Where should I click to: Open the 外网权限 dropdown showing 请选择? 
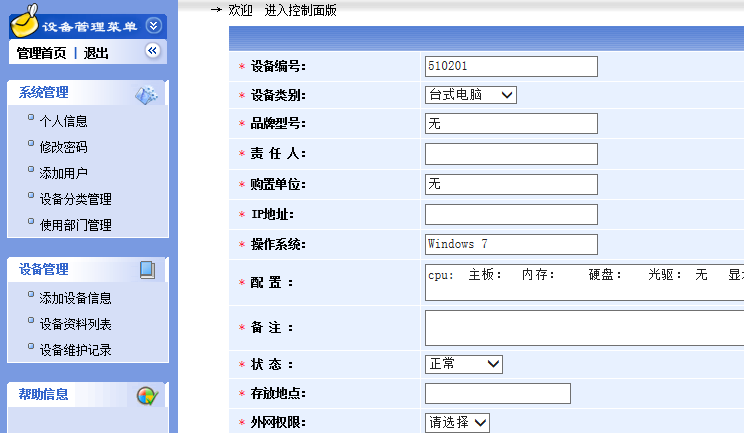pyautogui.click(x=457, y=423)
